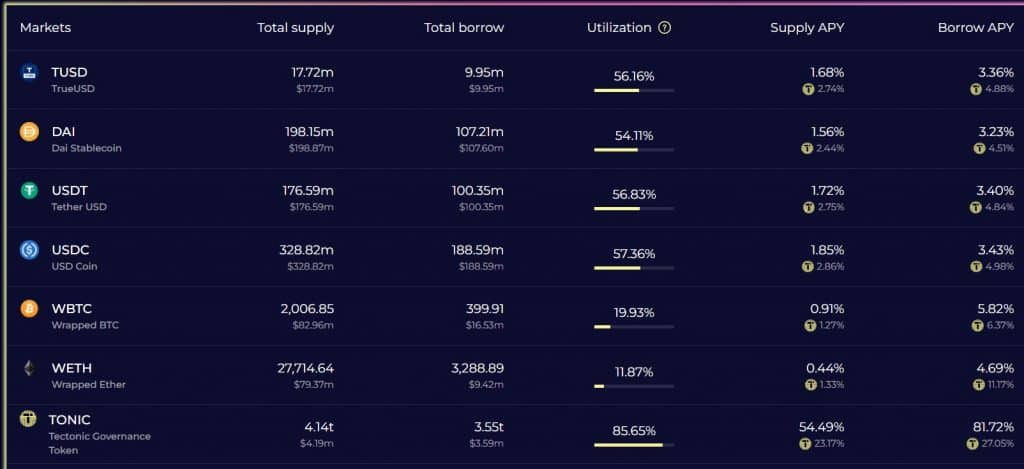This screenshot has width=1024, height=469.
Task: Sort by Borrow APY column header
Action: (x=976, y=28)
